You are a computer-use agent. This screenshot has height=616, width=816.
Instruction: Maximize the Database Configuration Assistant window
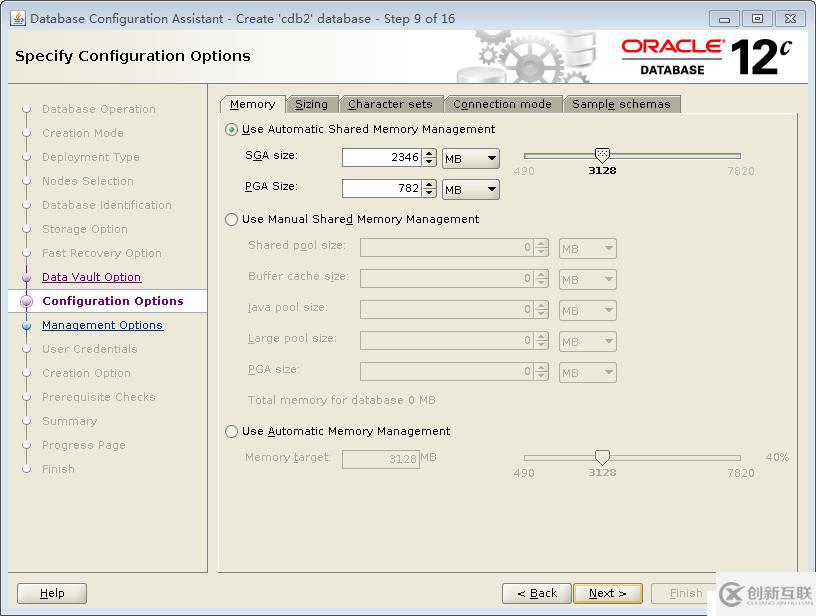(x=757, y=19)
